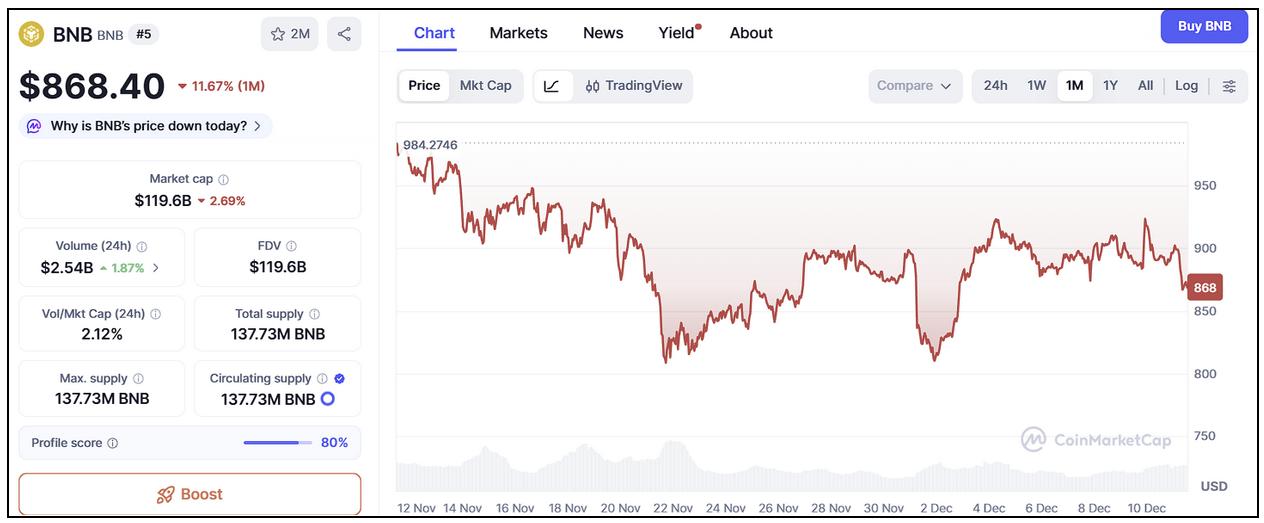Click the Boost button
The height and width of the screenshot is (523, 1264).
(x=190, y=494)
